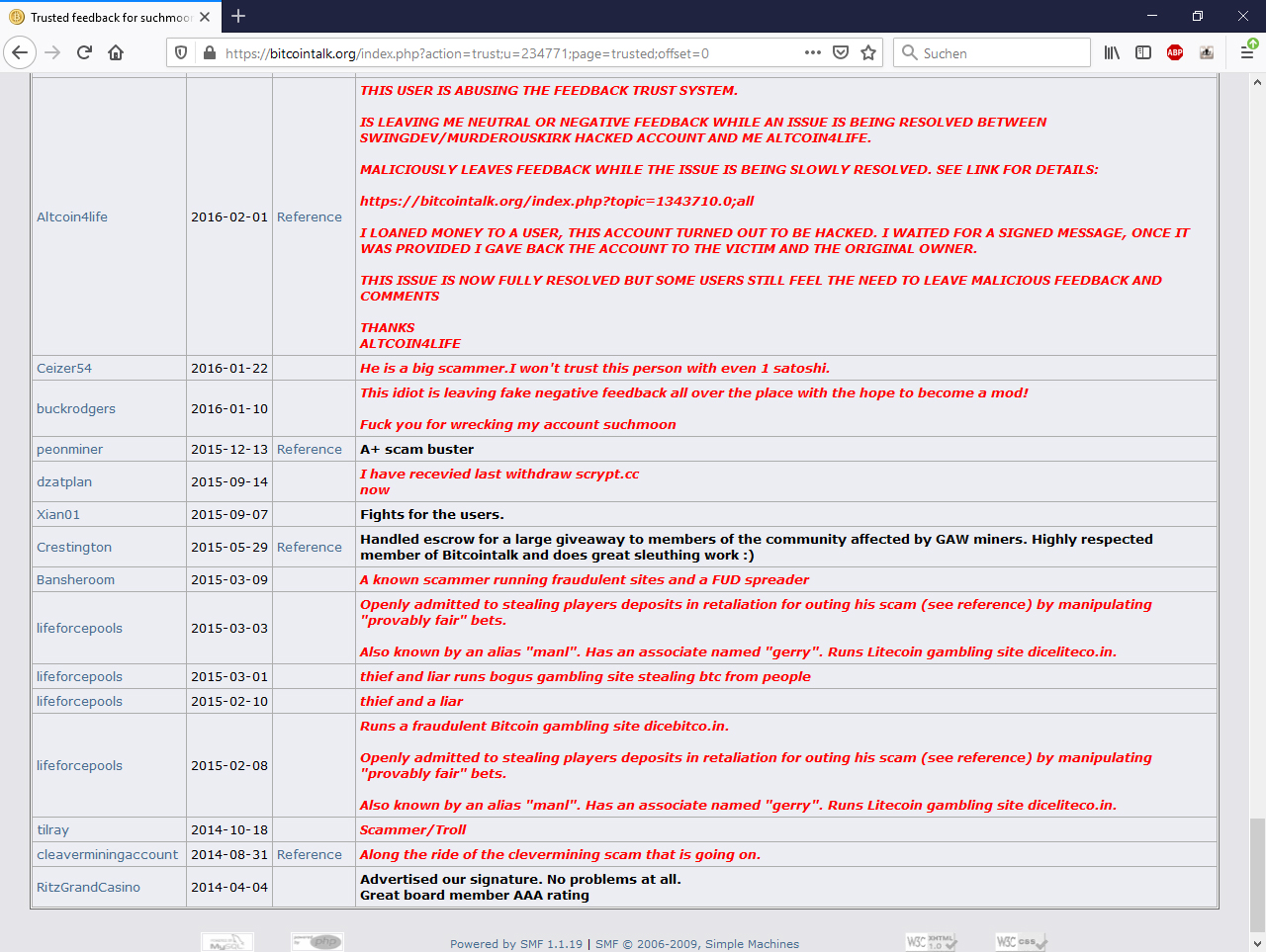The width and height of the screenshot is (1266, 952).
Task: Click the scrollbar down arrow
Action: 1257,942
